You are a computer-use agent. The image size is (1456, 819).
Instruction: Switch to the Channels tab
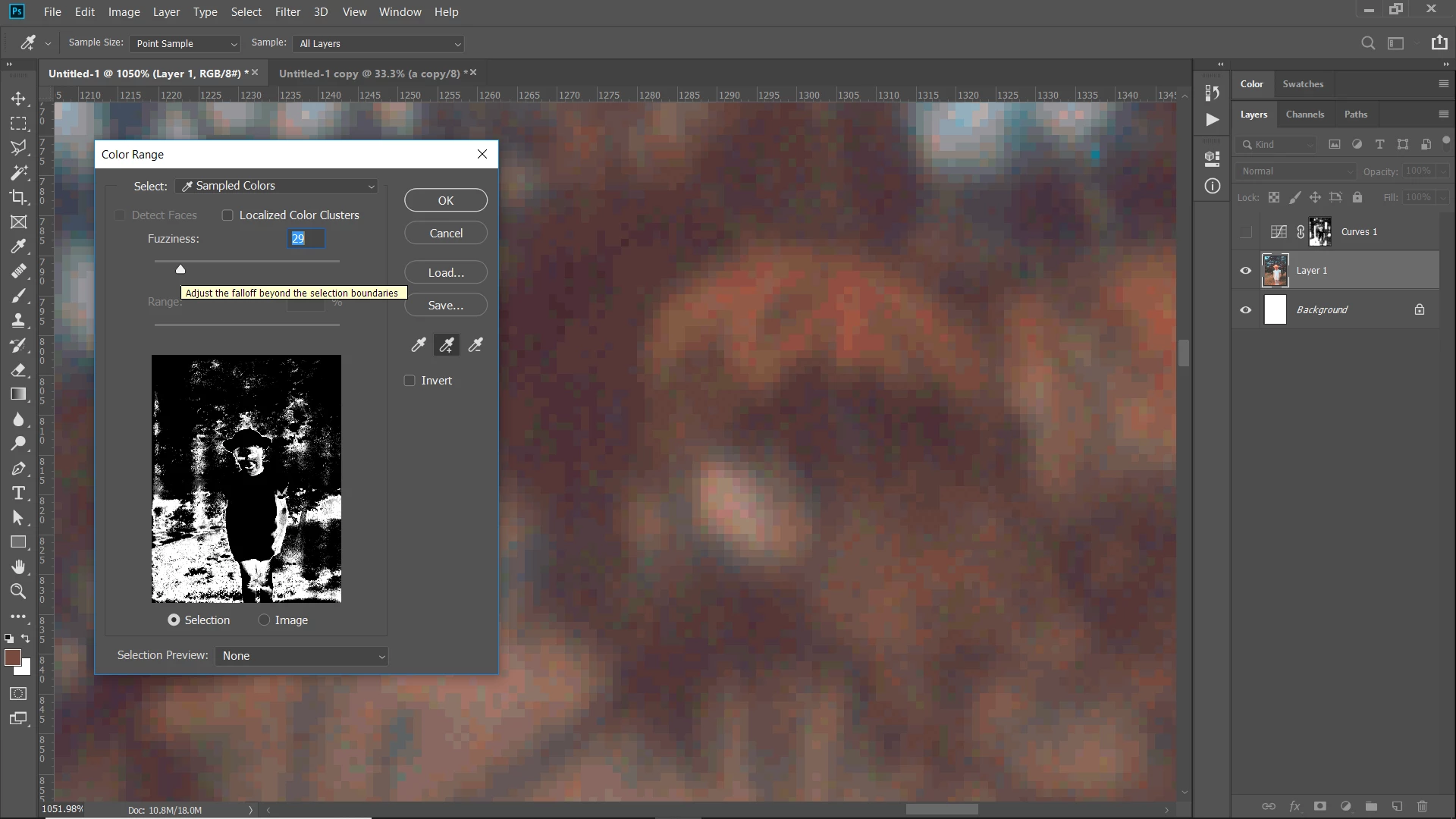(1304, 115)
